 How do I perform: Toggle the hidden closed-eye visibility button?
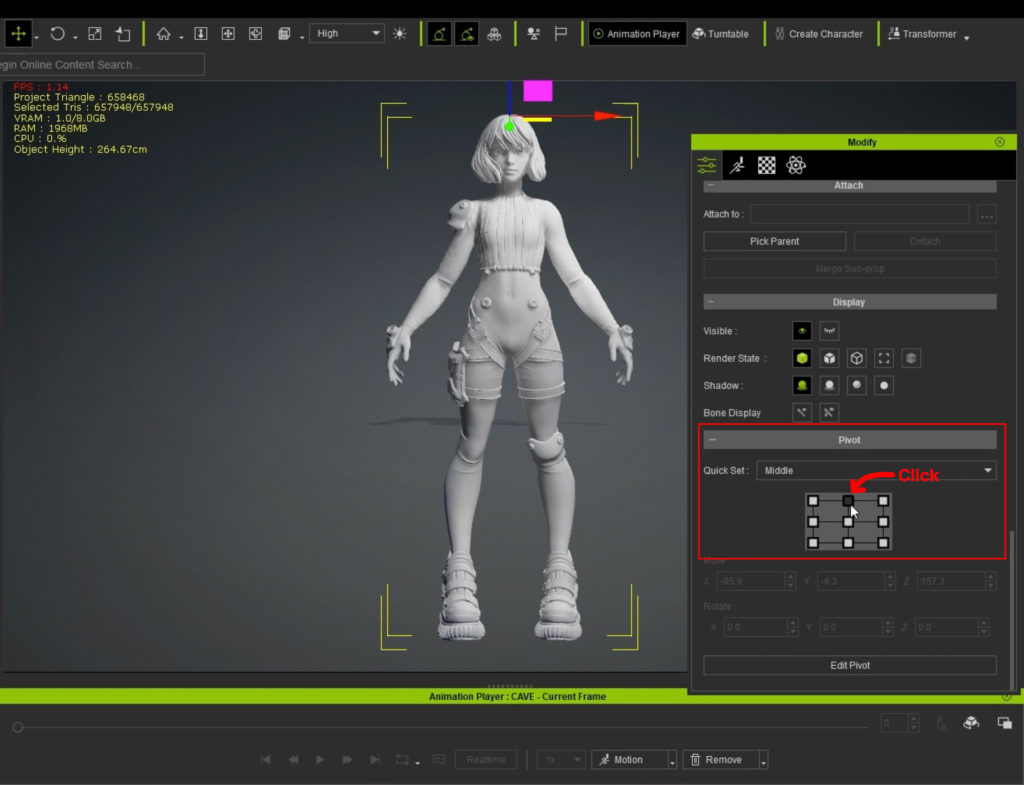[829, 331]
